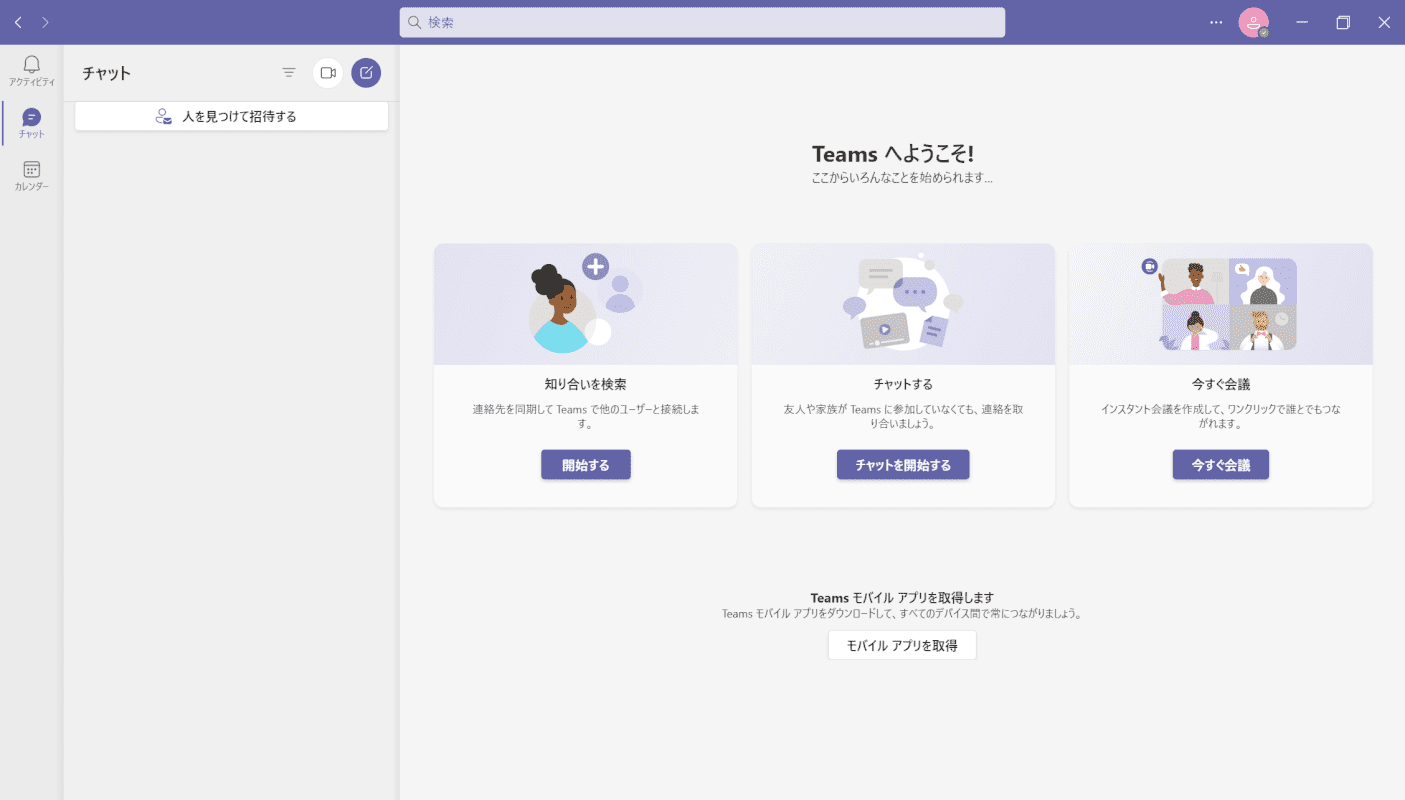Screen dimensions: 1405x800
Task: Click the 知り合いを検索 card title
Action: click(x=585, y=384)
